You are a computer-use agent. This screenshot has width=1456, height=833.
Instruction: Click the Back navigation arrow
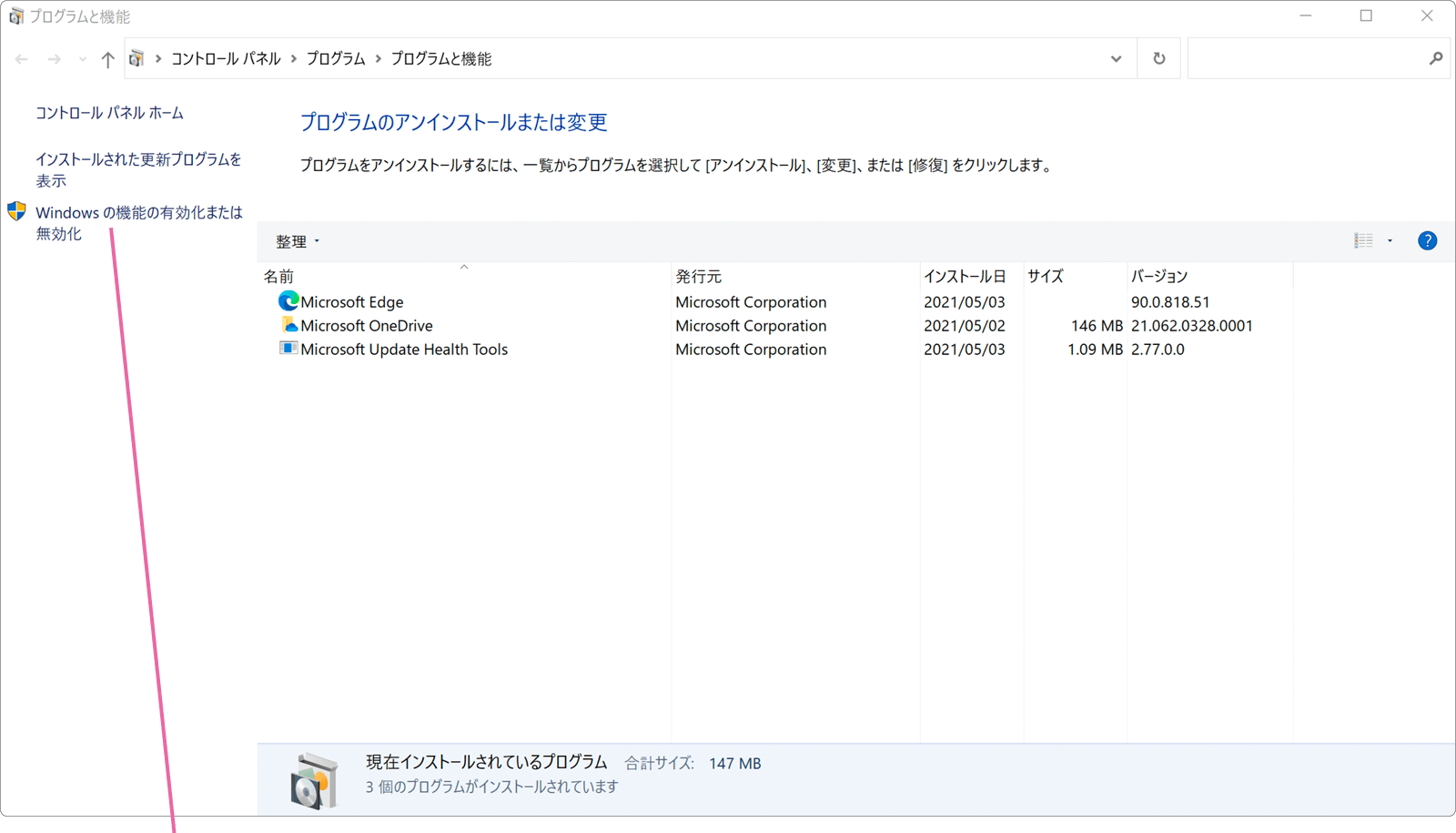[22, 59]
